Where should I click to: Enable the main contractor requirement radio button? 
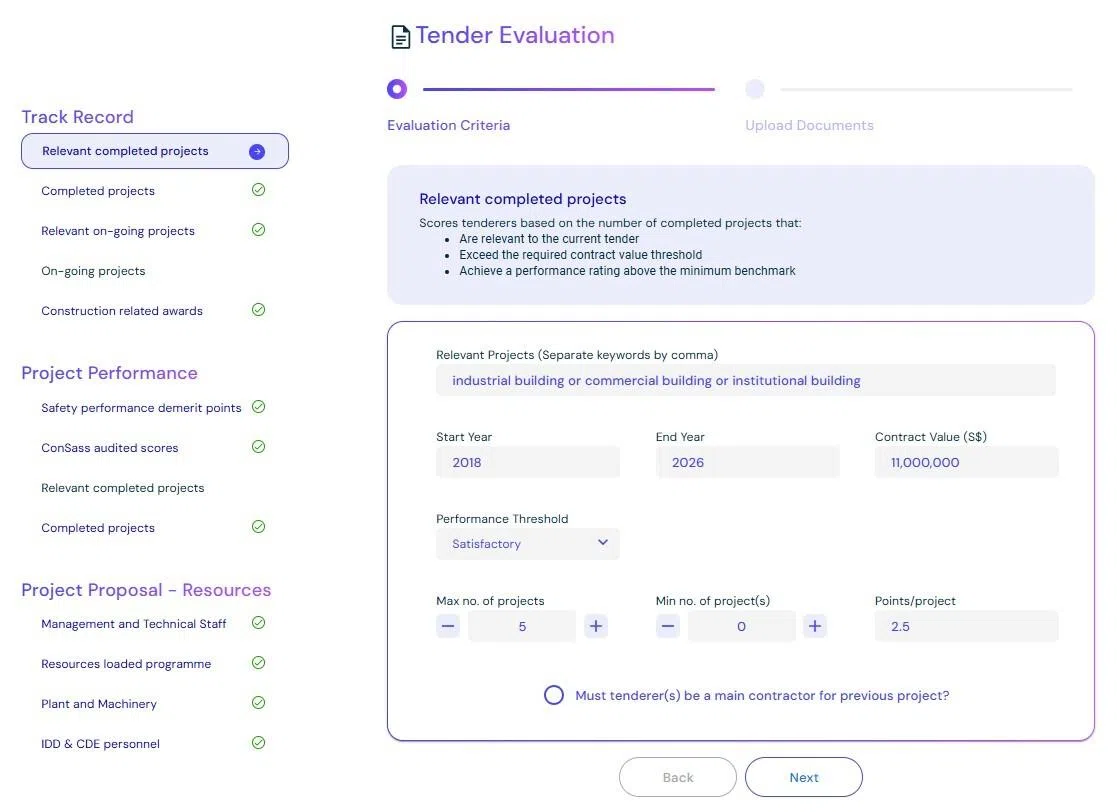point(554,695)
